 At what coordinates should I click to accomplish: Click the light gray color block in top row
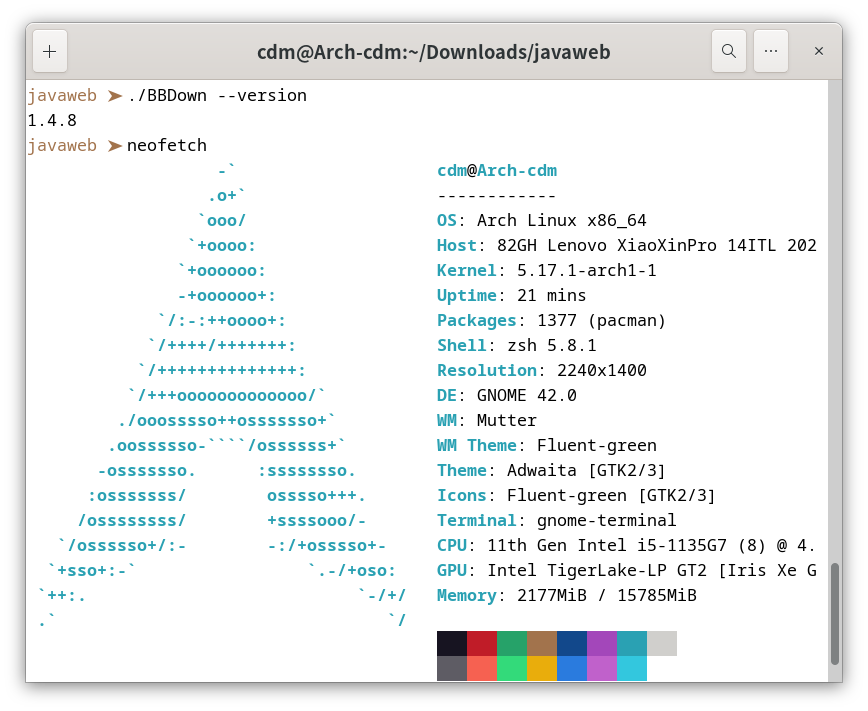pyautogui.click(x=662, y=643)
